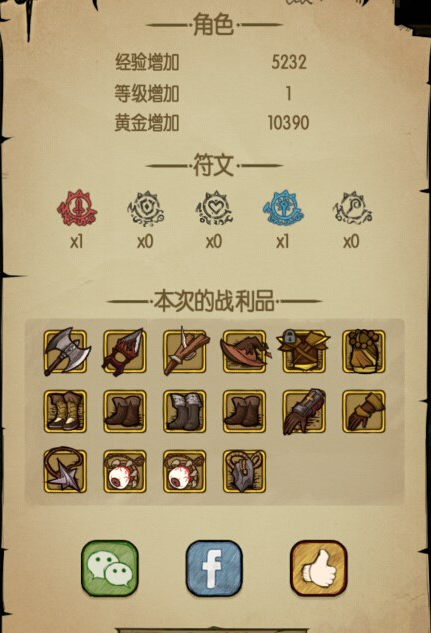The width and height of the screenshot is (431, 633).
Task: Select the double-bladed battle axe loot item
Action: [x=65, y=351]
